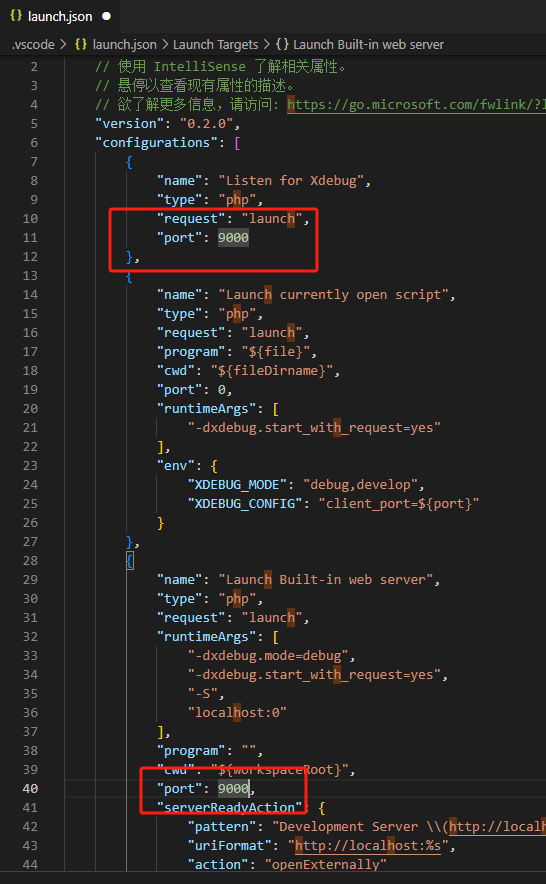Screen dimensions: 546x884
Task: Click the JSON braces icon in the tab
Action: 16,16
